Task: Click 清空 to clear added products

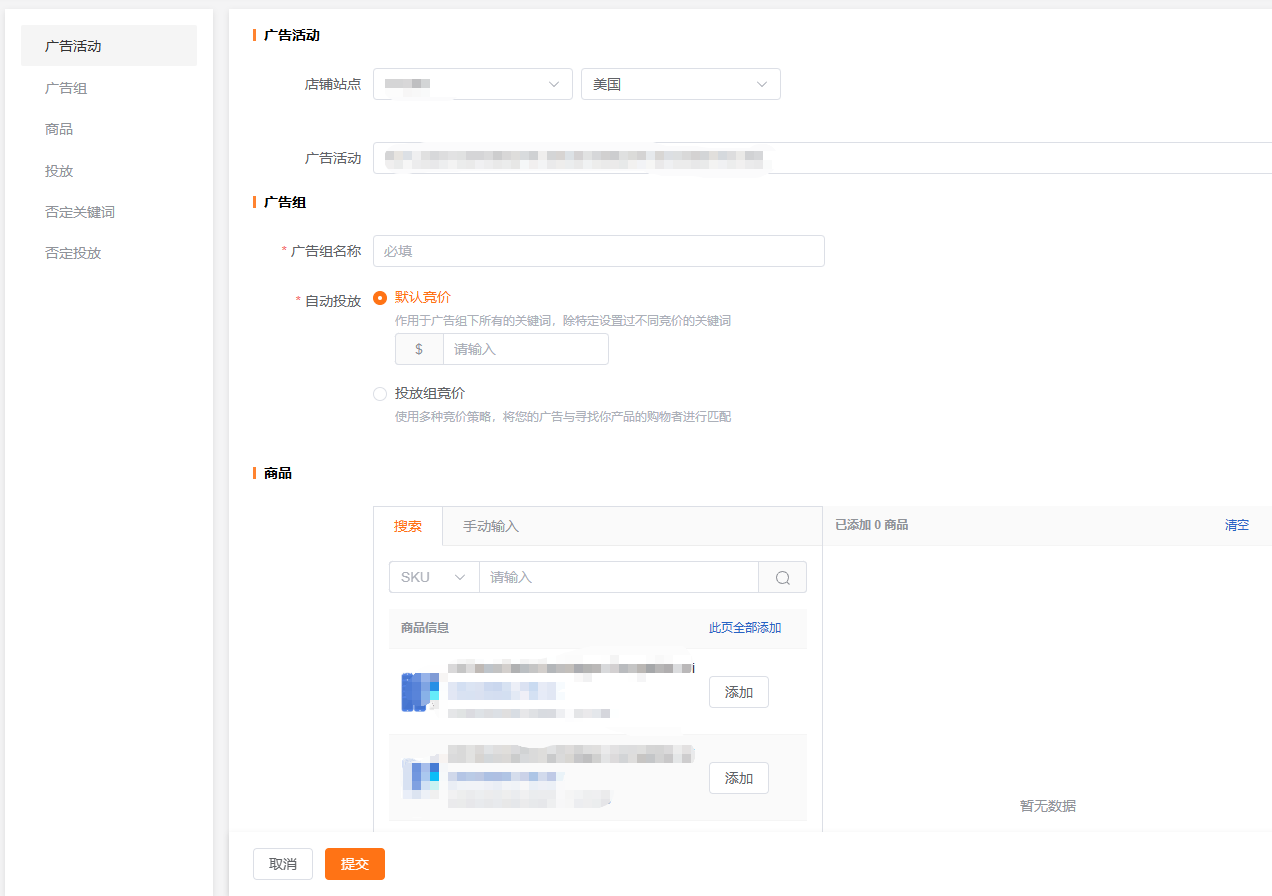Action: click(x=1237, y=525)
